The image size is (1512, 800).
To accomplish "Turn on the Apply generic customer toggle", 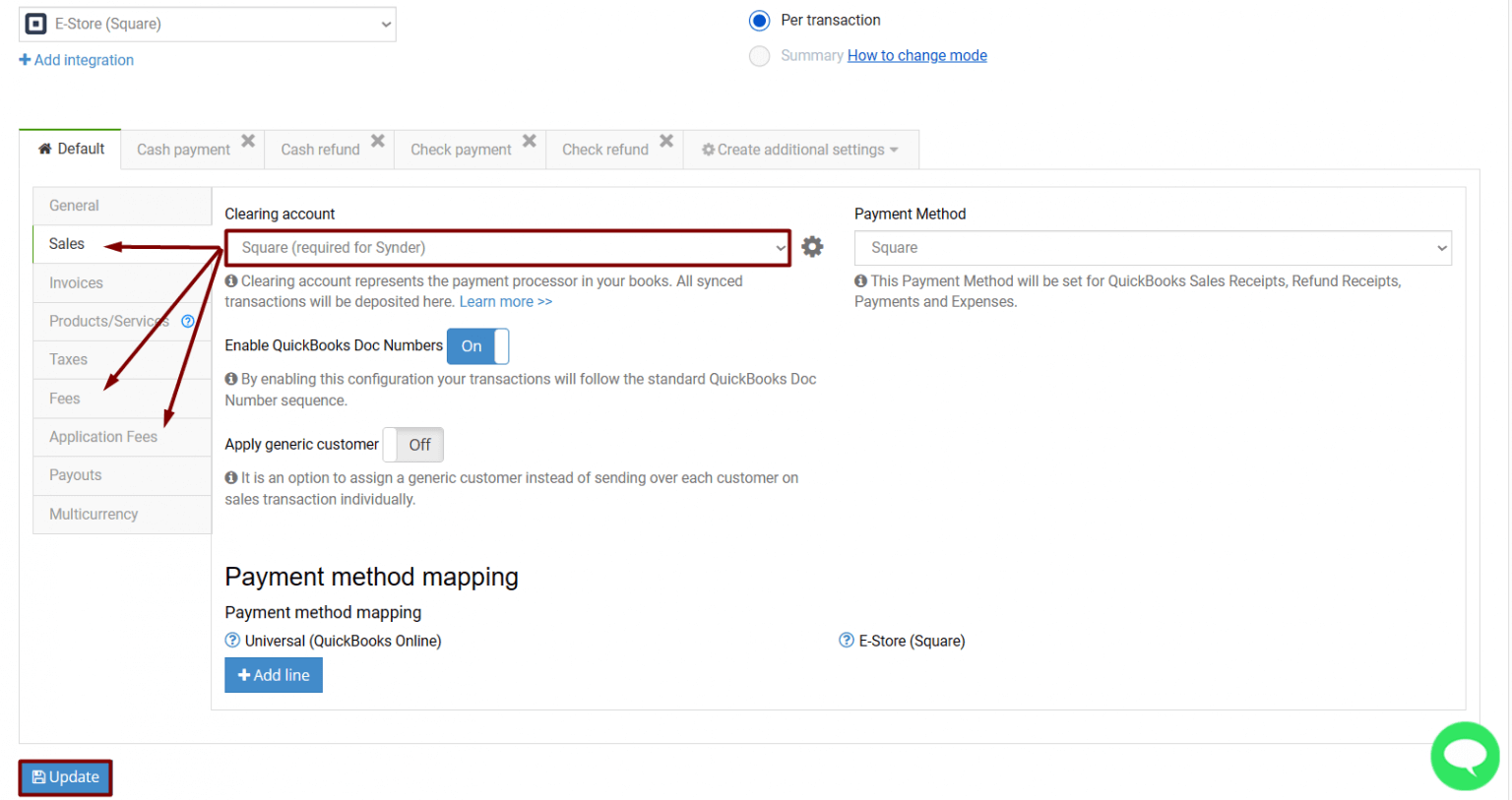I will point(413,445).
